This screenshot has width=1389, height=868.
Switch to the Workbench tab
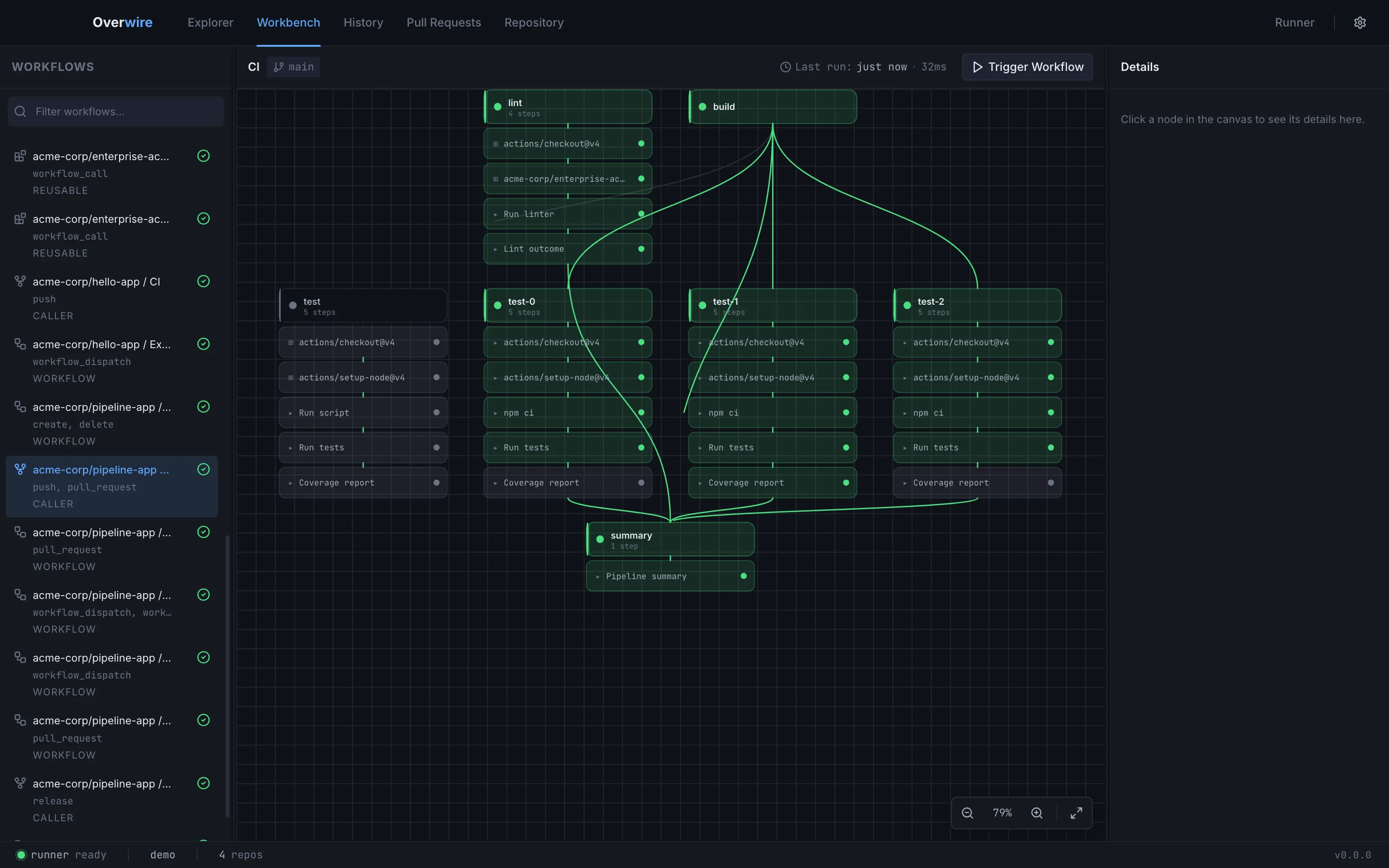coord(288,22)
